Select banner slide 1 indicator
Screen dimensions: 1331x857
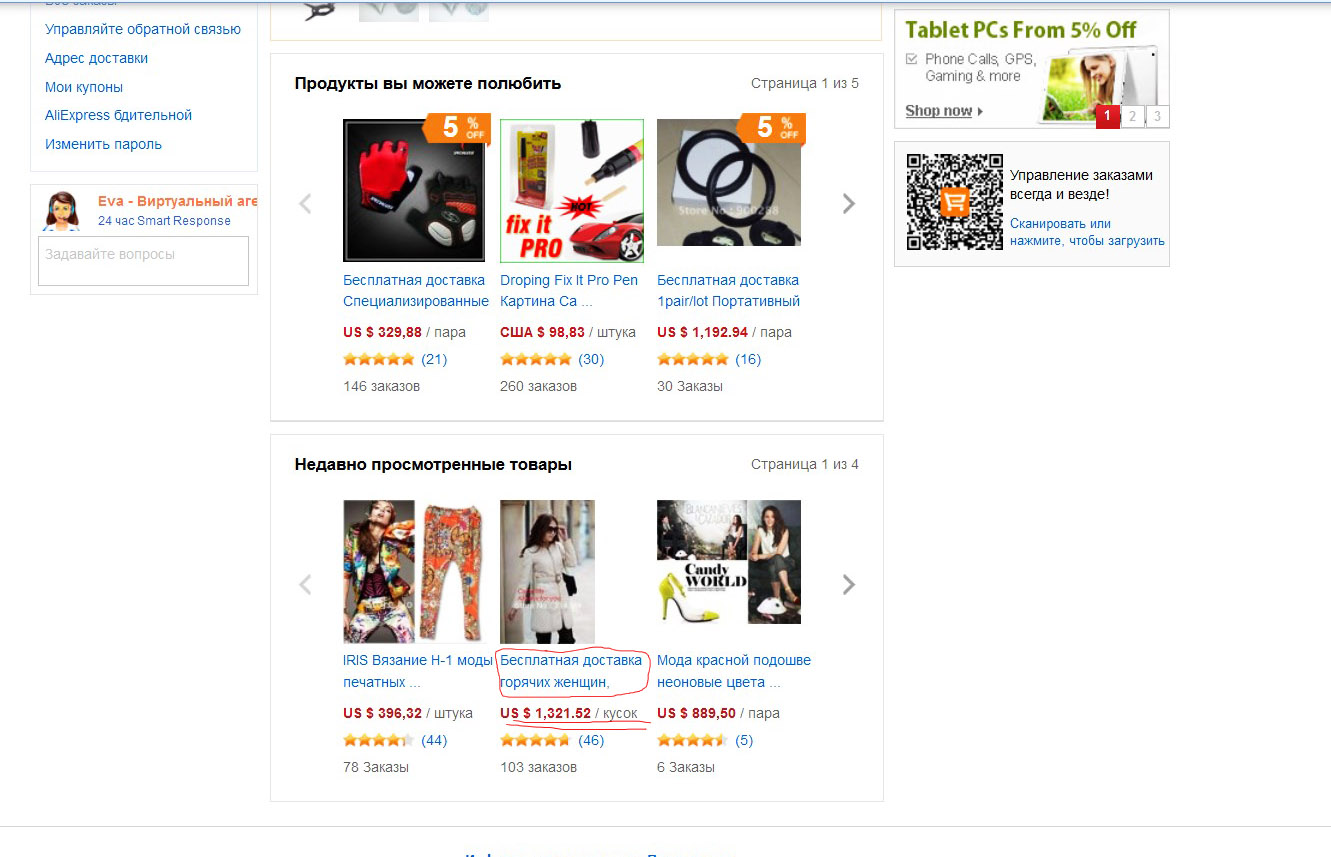pyautogui.click(x=1107, y=116)
